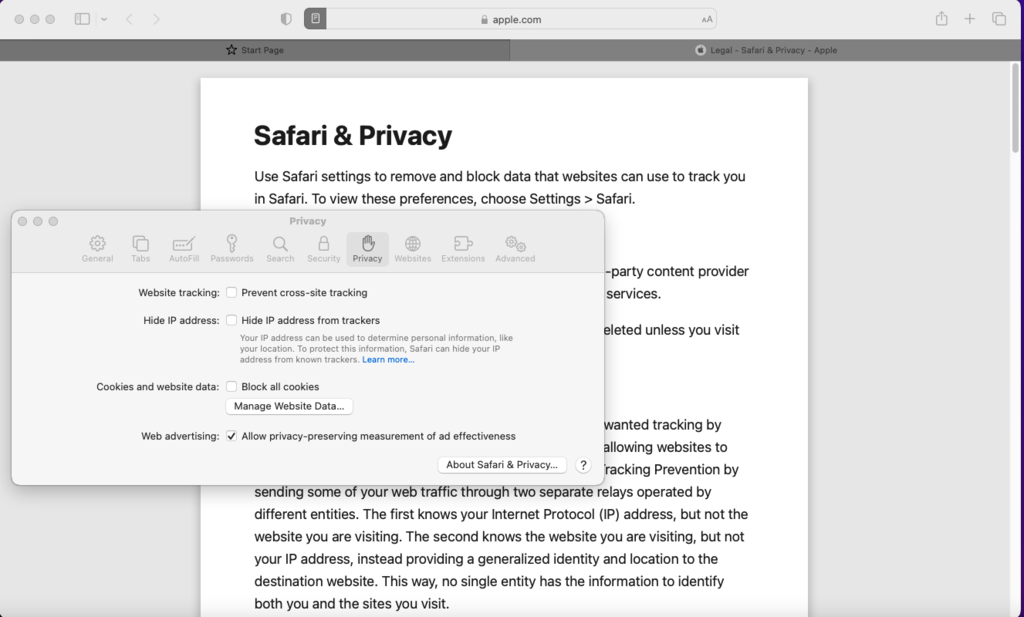
Task: Open help with the question mark button
Action: tap(583, 465)
